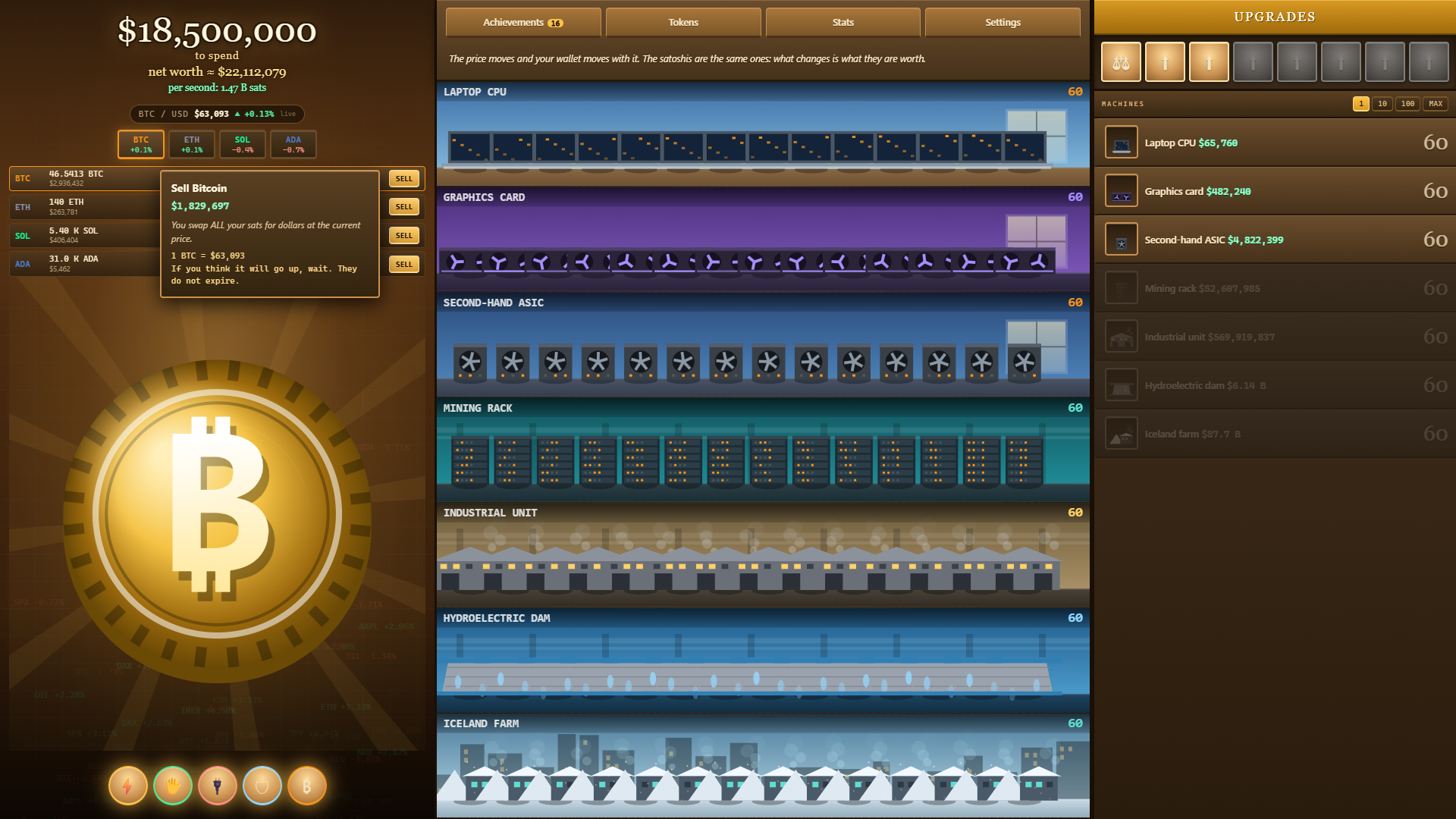Activate the electric plug power-up
Screen dimensions: 1456x819
tap(218, 786)
